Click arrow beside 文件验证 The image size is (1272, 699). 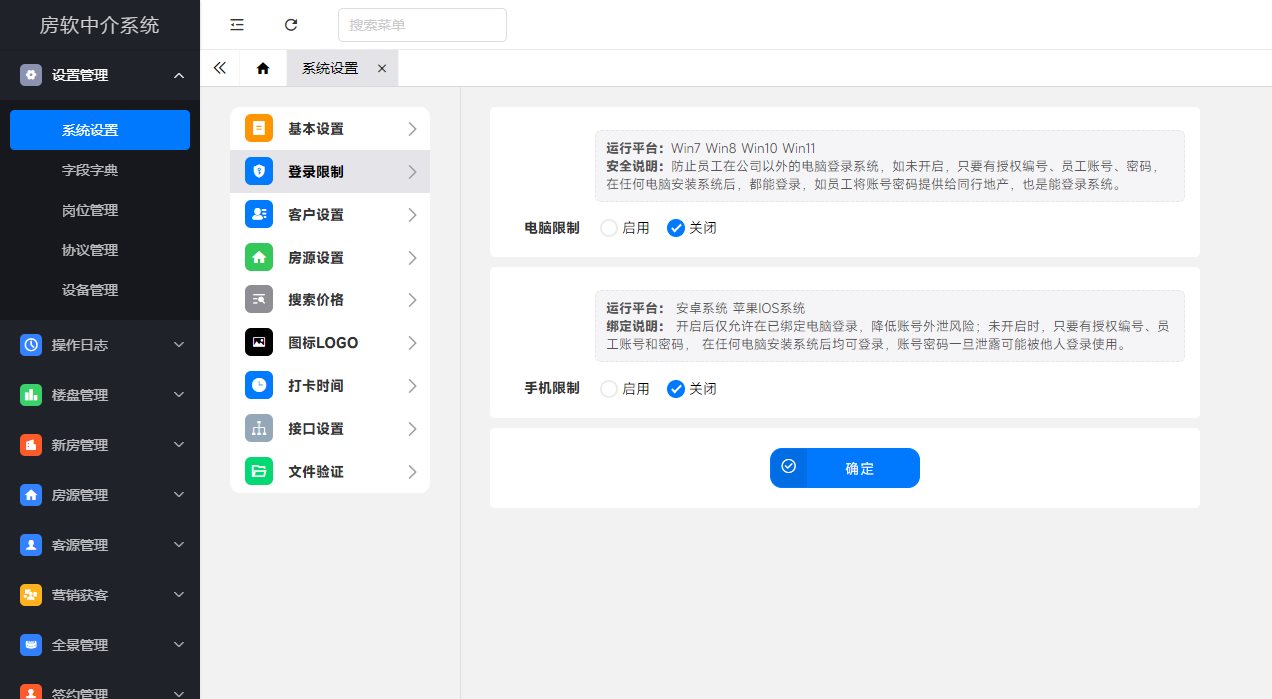point(412,471)
